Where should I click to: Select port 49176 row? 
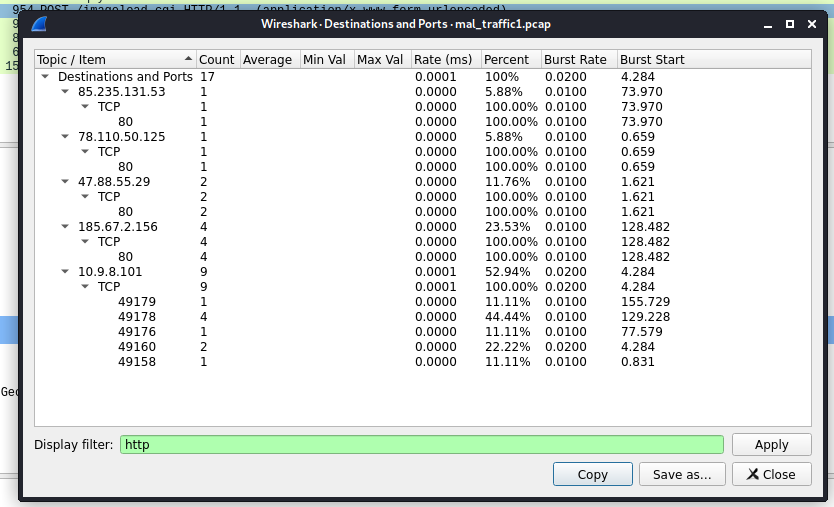coord(423,331)
